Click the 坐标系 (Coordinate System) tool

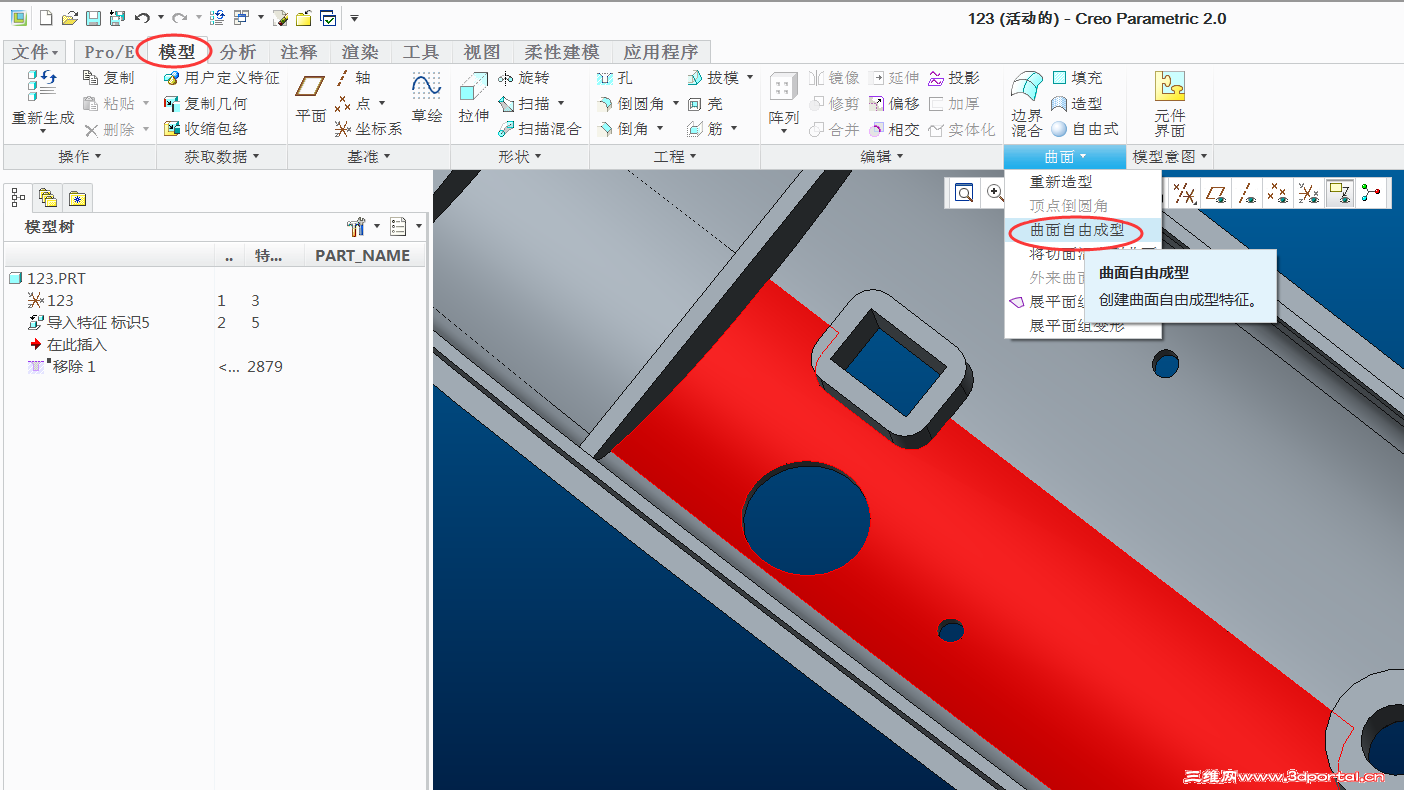tap(368, 129)
